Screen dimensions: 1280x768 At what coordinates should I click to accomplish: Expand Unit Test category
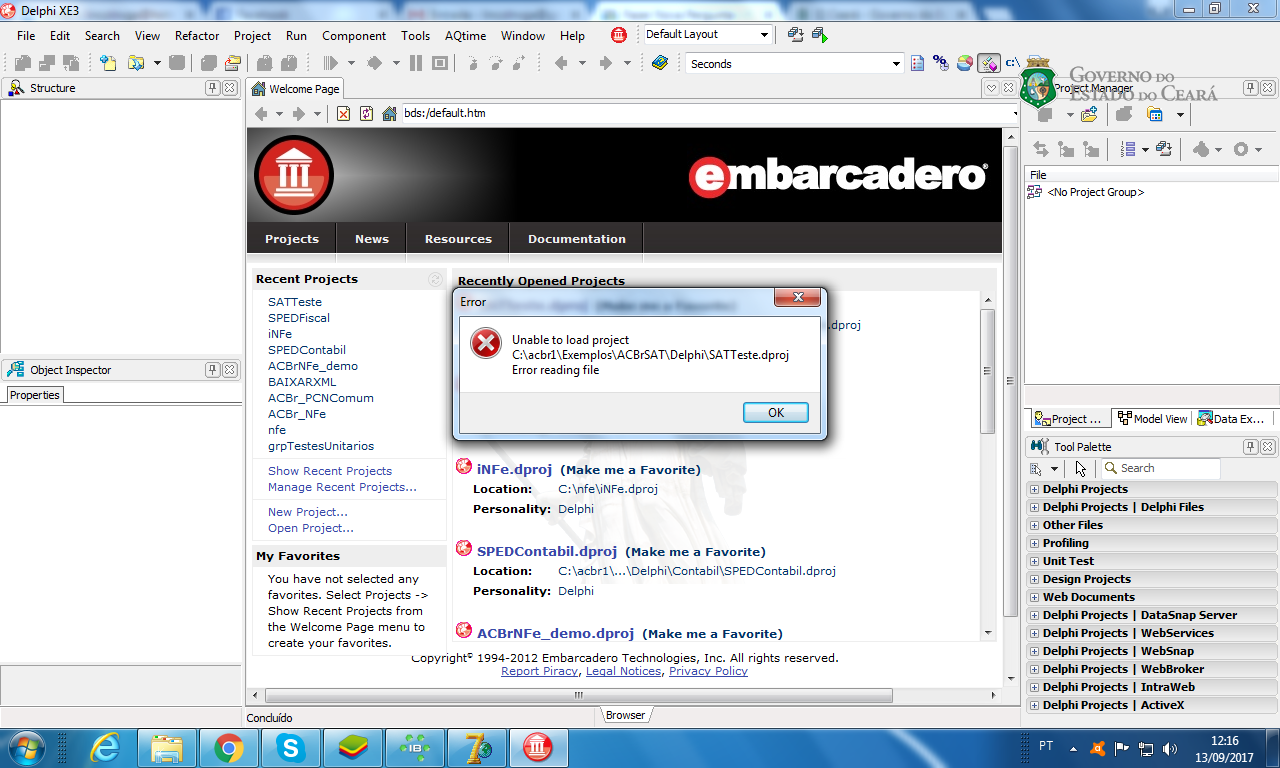tap(1034, 561)
